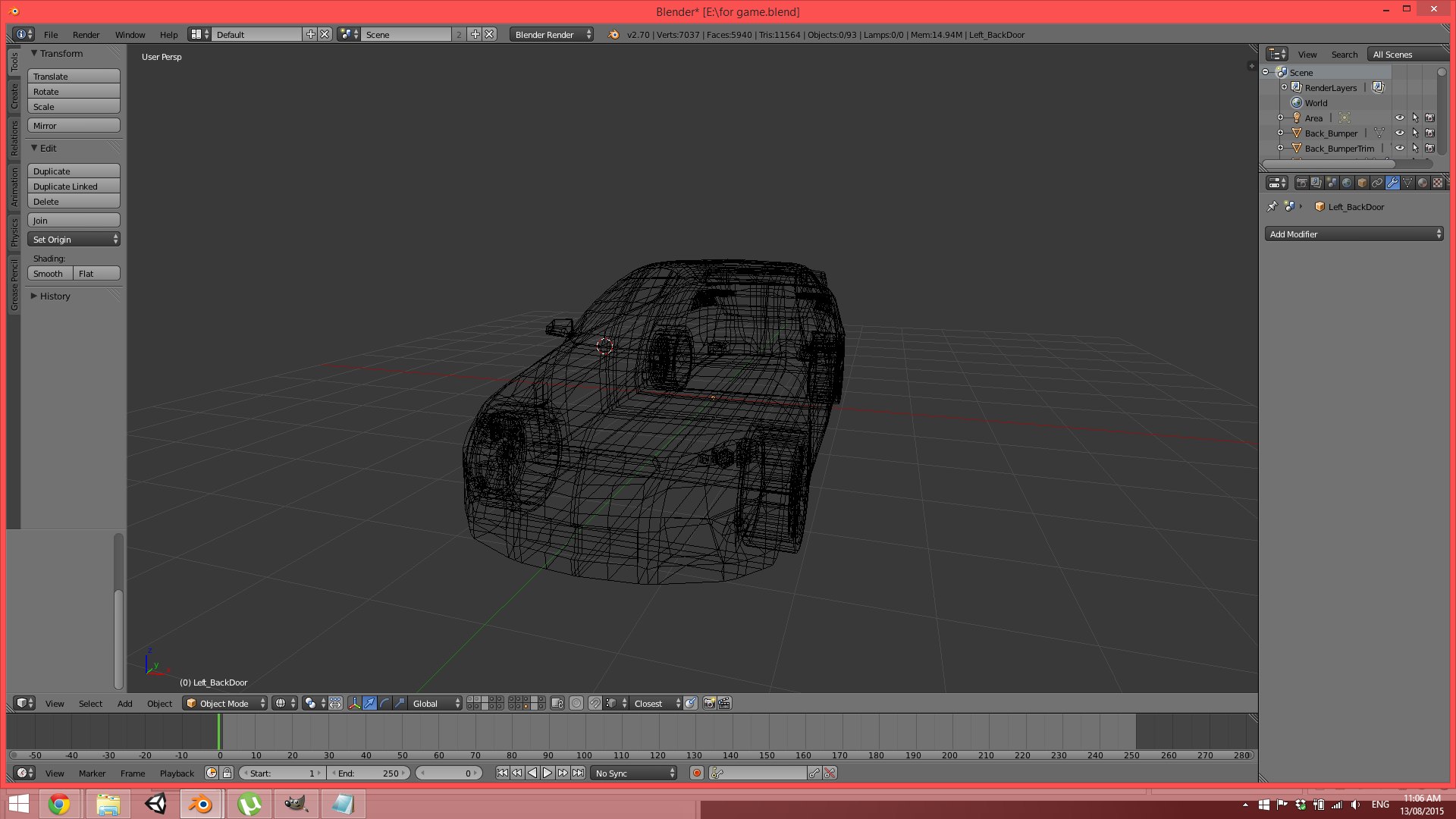1456x819 pixels.
Task: Expand the RenderLayers tree node
Action: (x=1284, y=87)
